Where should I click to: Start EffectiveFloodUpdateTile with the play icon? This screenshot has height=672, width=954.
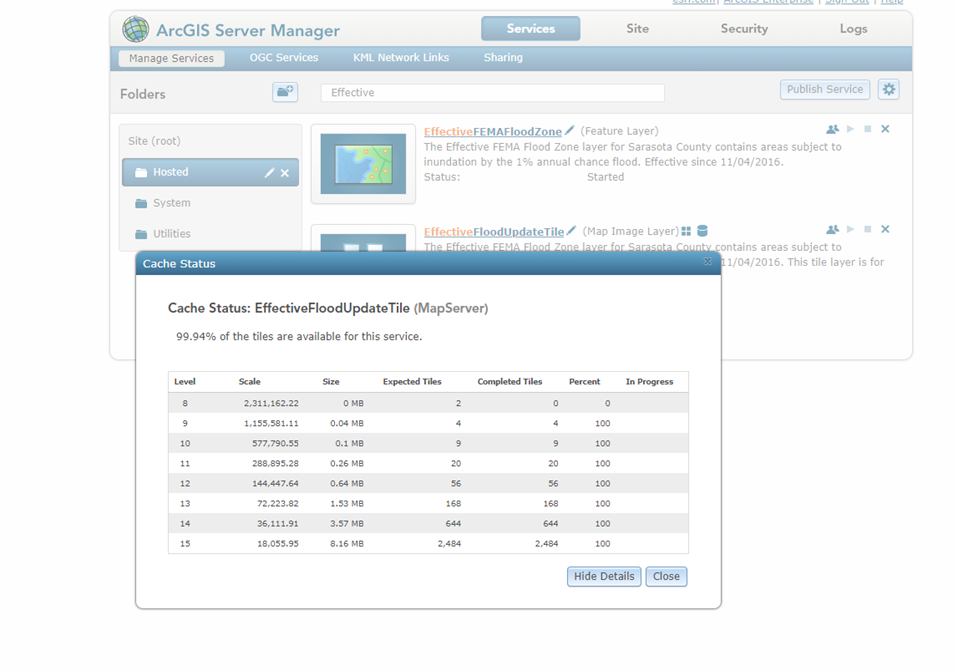pos(851,228)
